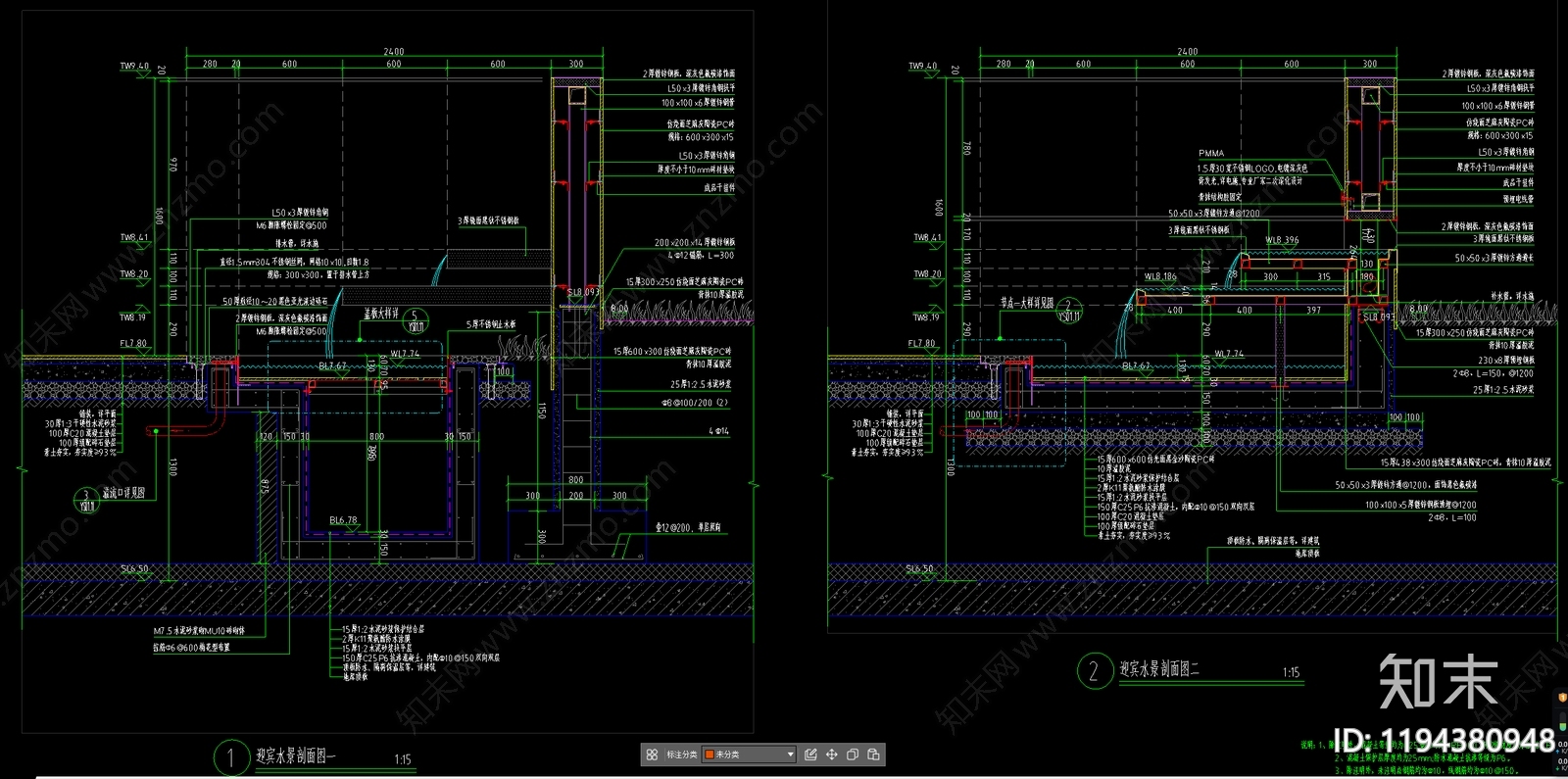1568x779 pixels.
Task: Click the 溢流口详见图 callout in left drawing
Action: tap(123, 493)
